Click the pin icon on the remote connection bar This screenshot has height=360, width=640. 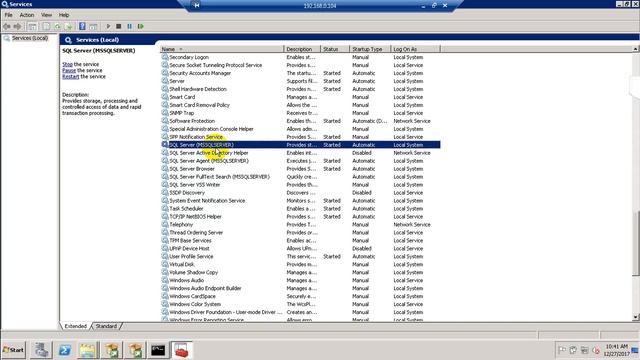coord(196,5)
